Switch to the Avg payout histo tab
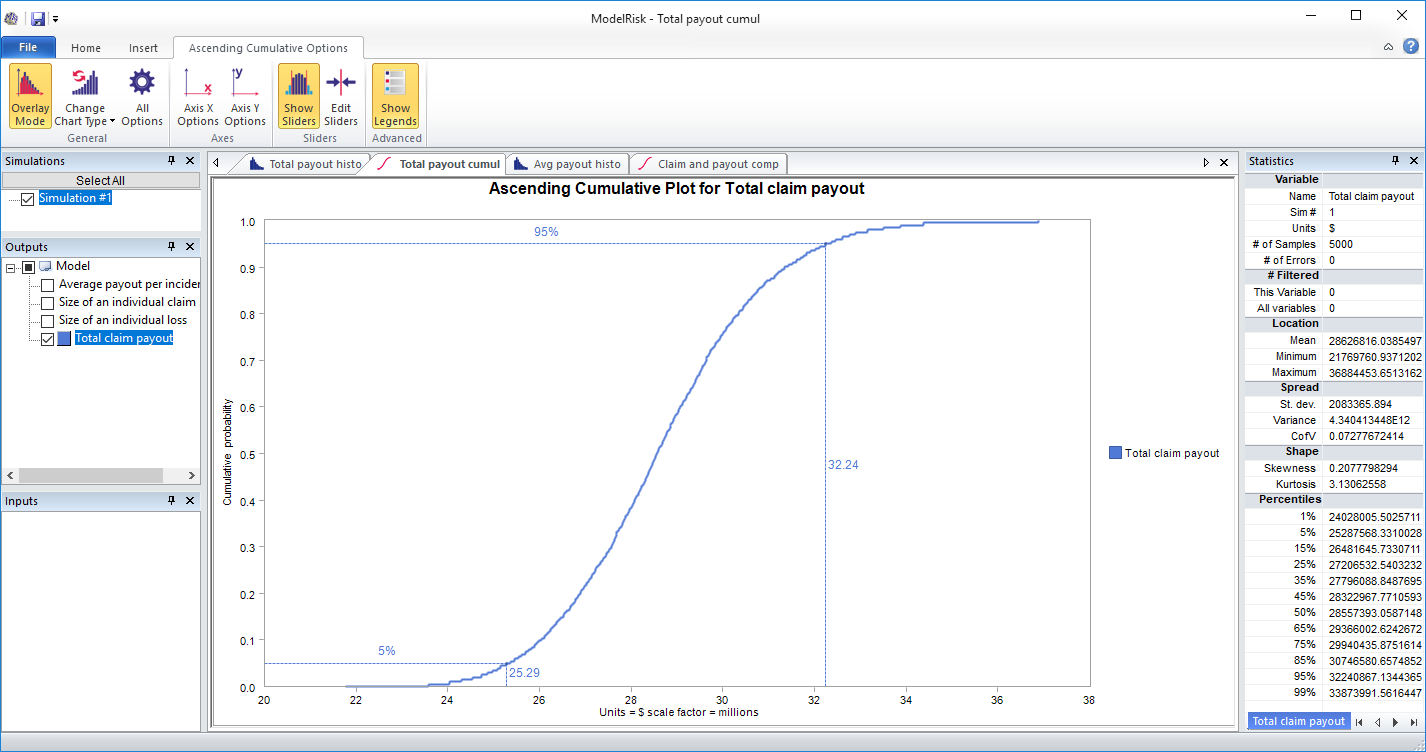Viewport: 1426px width, 752px height. pyautogui.click(x=567, y=163)
